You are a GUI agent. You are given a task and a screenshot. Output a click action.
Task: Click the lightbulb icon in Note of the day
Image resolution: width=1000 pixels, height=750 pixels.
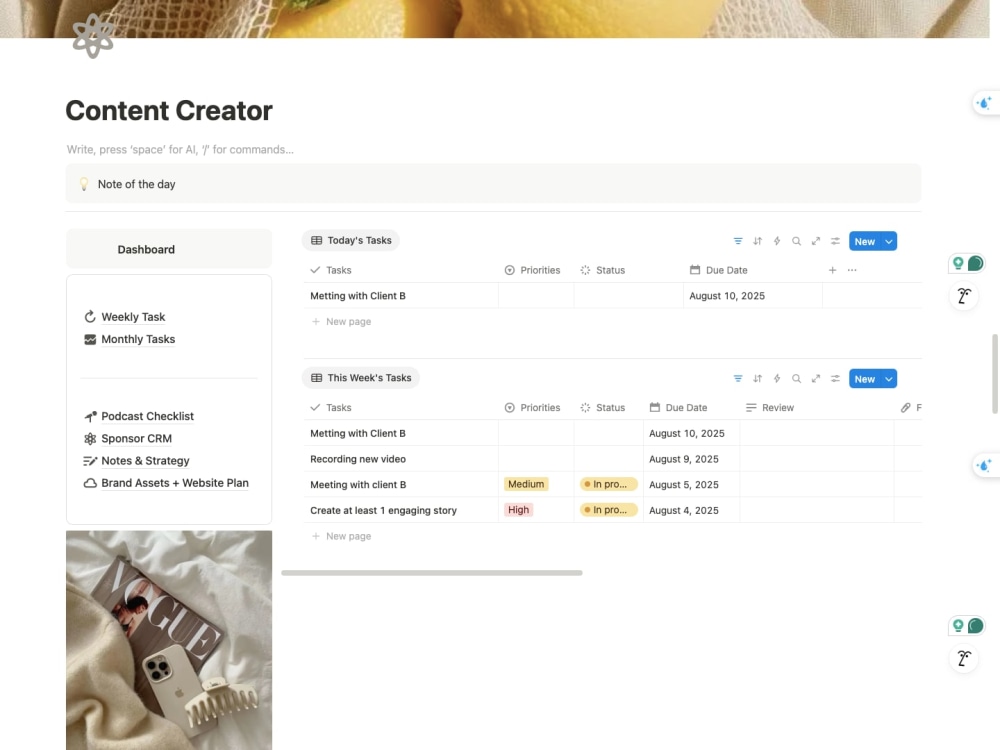pos(84,184)
